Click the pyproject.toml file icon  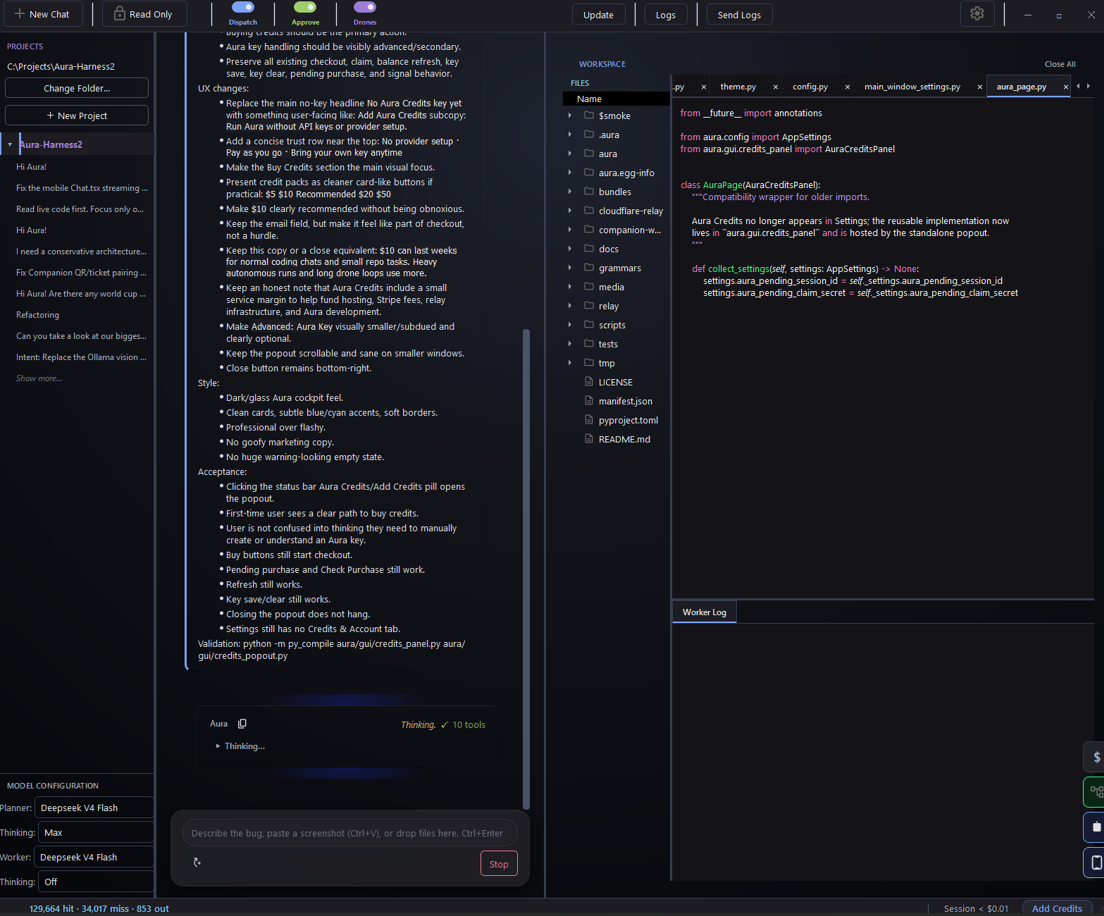[x=589, y=420]
